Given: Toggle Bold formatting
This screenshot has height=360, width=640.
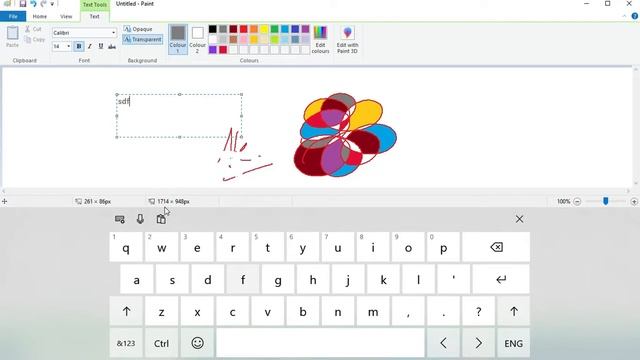Looking at the screenshot, I should click(x=79, y=47).
